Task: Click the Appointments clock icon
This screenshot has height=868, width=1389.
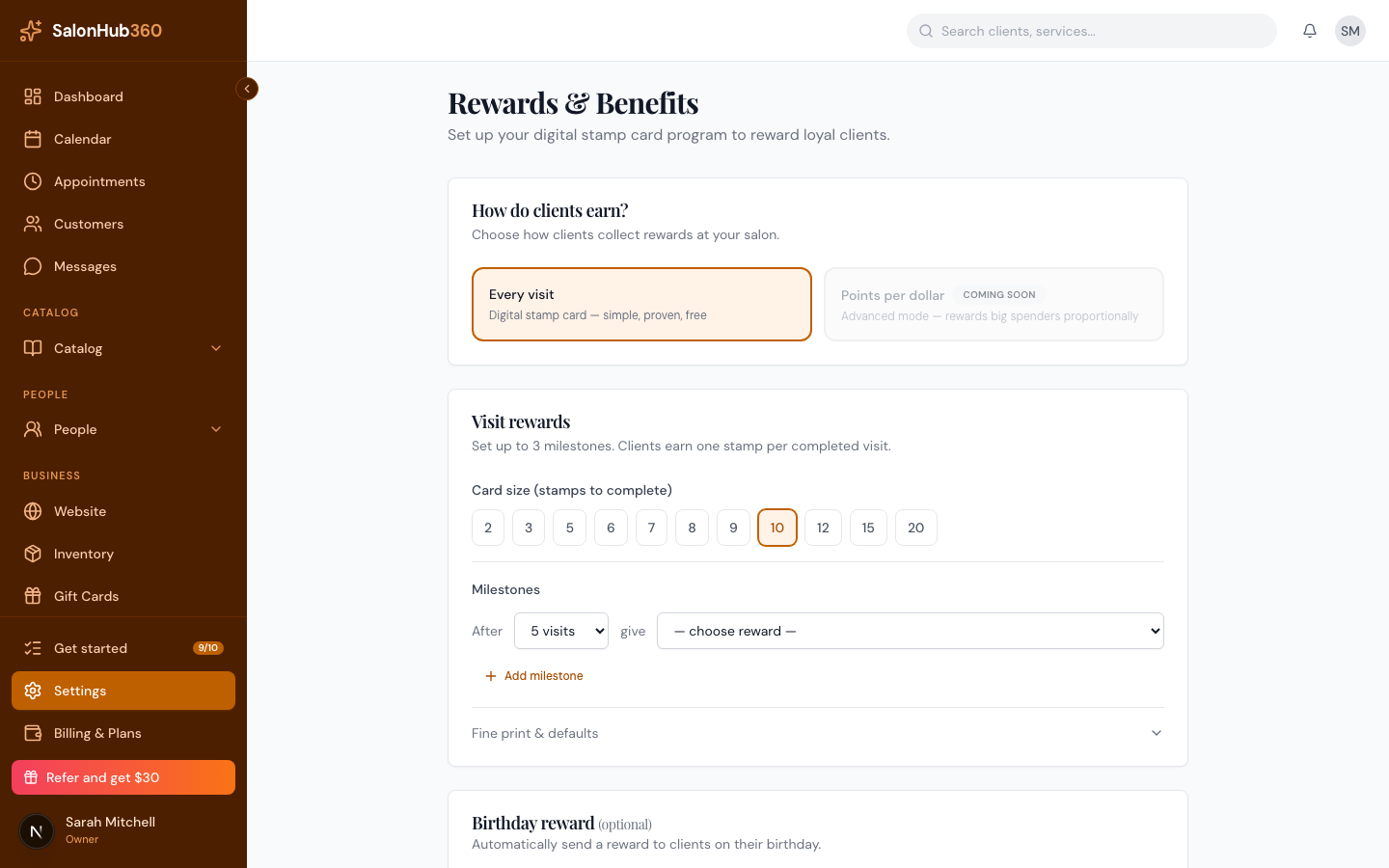Action: pyautogui.click(x=33, y=181)
